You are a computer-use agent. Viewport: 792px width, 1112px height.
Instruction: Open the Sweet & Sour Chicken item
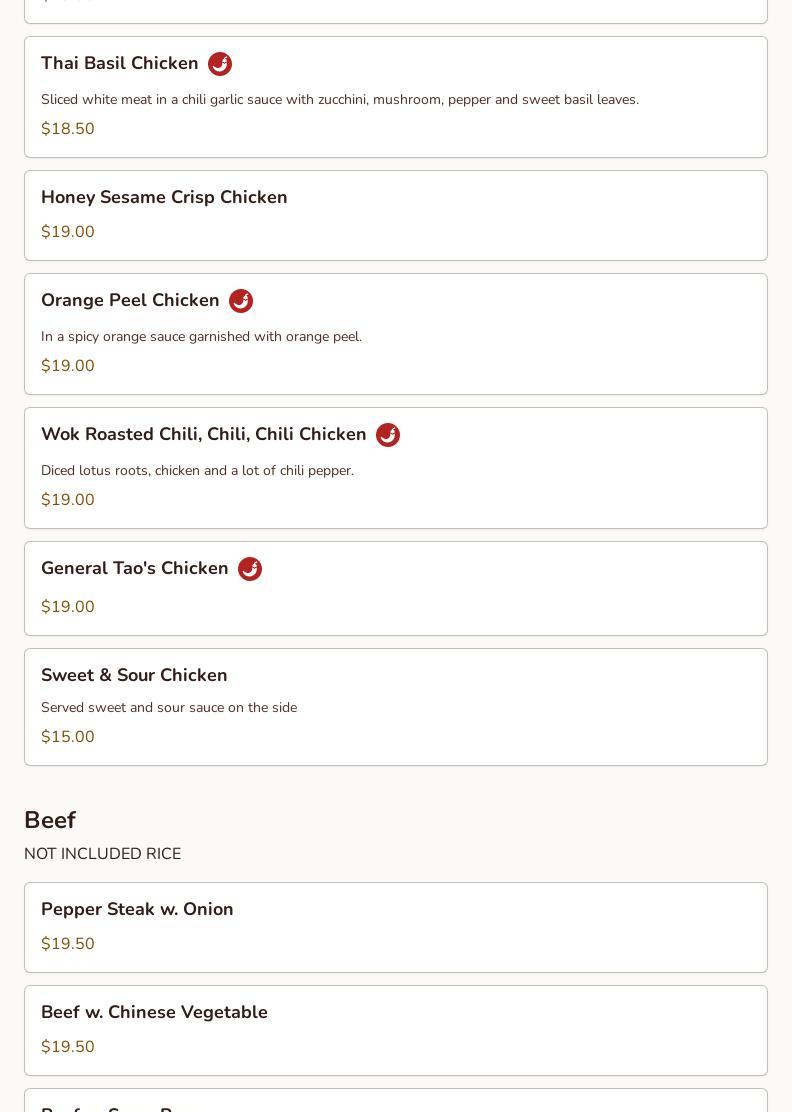396,707
